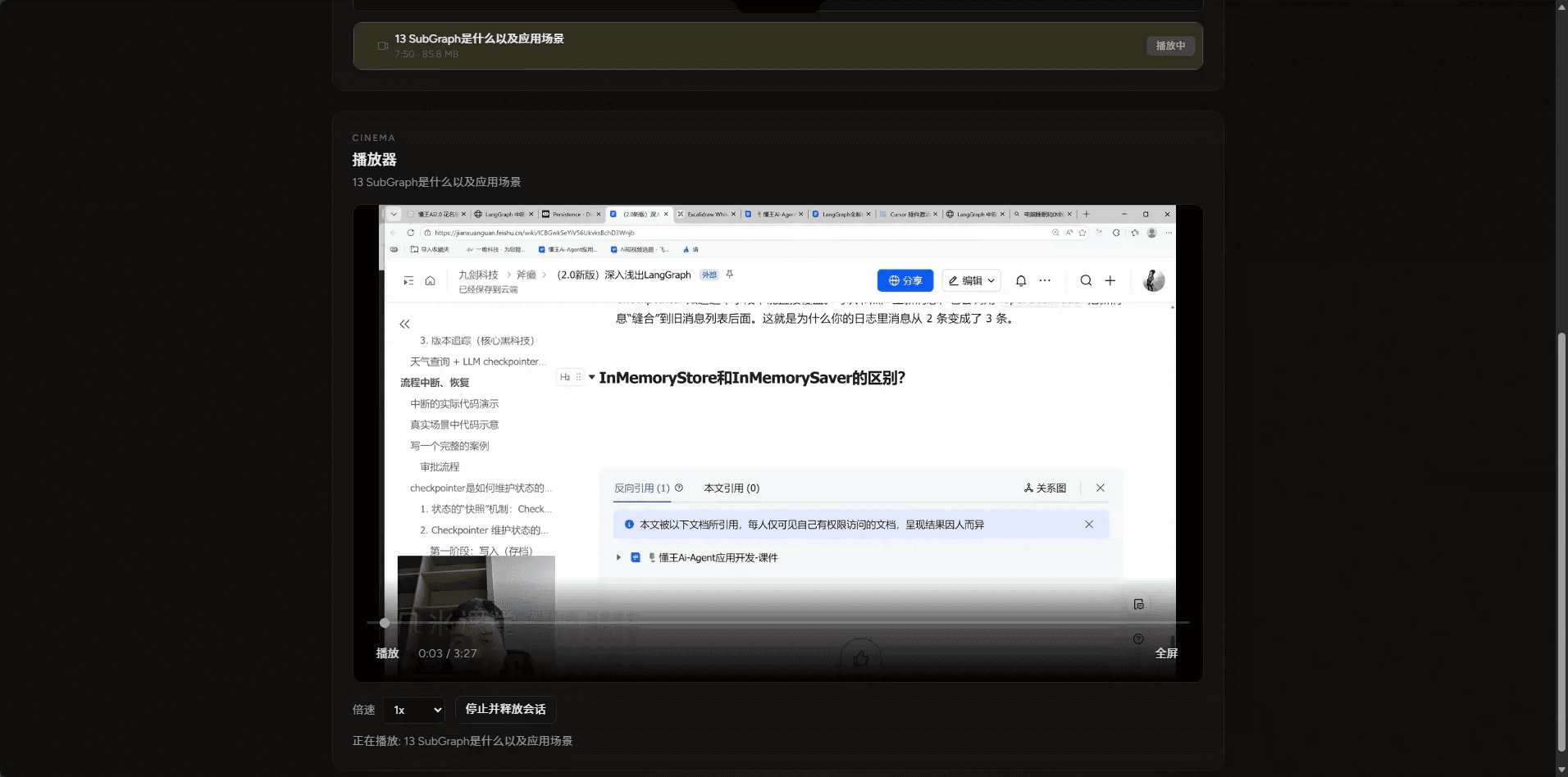This screenshot has height=777, width=1568.
Task: Click the pin icon next to the 外部 tag
Action: [729, 275]
